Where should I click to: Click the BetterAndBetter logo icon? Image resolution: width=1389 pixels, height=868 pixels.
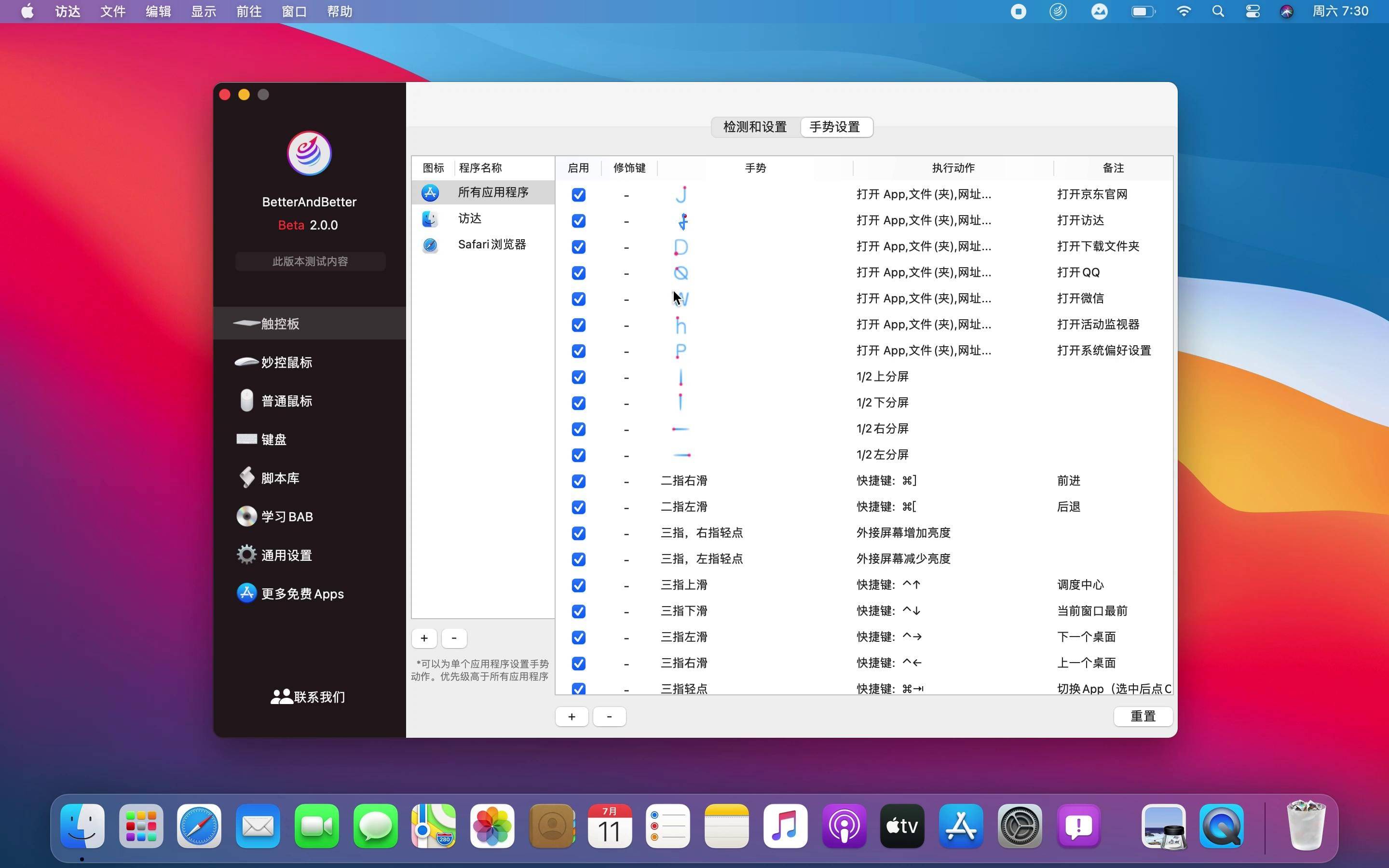pos(309,153)
